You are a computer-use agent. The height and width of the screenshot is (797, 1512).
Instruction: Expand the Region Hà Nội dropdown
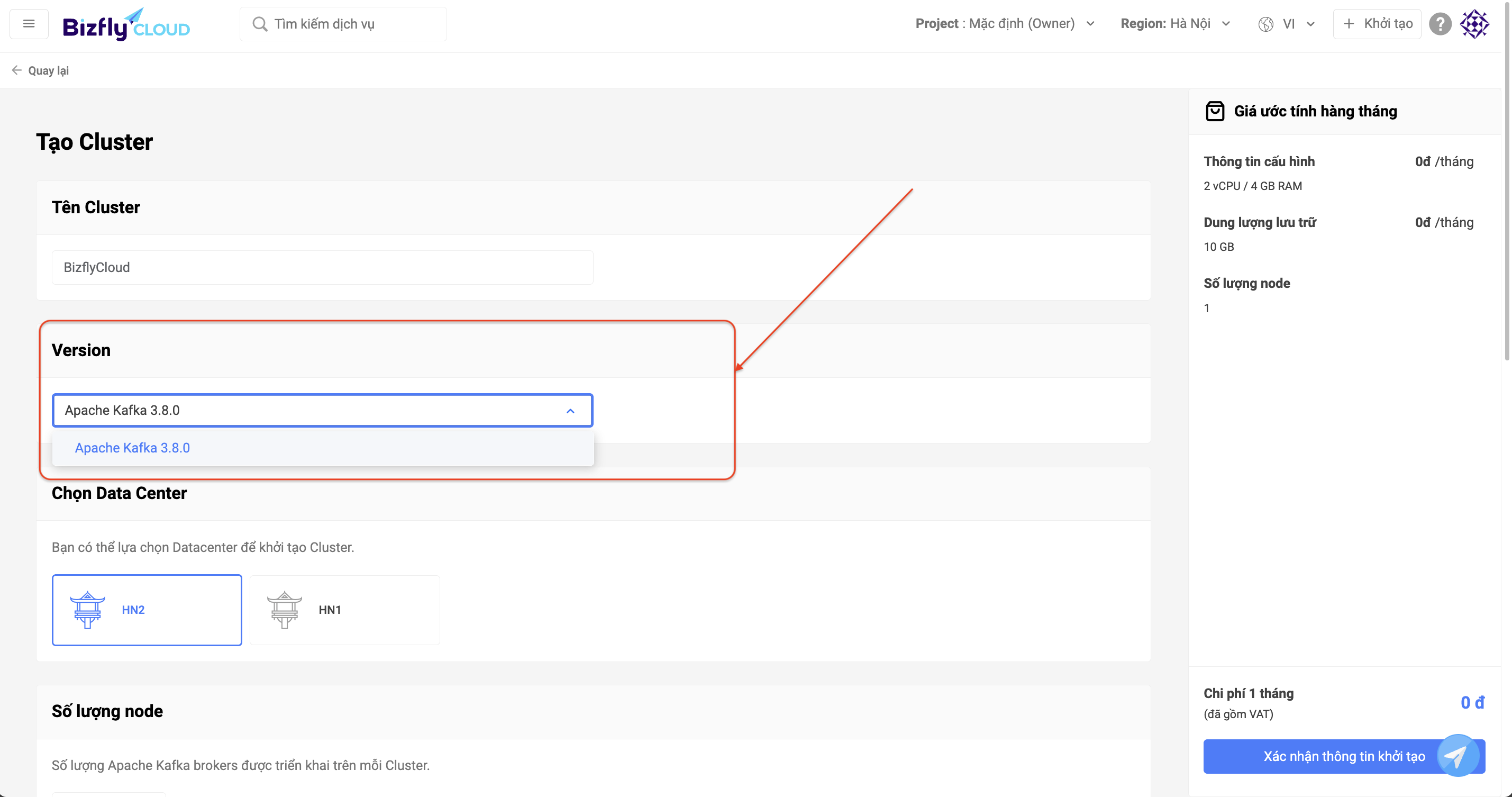coord(1174,23)
